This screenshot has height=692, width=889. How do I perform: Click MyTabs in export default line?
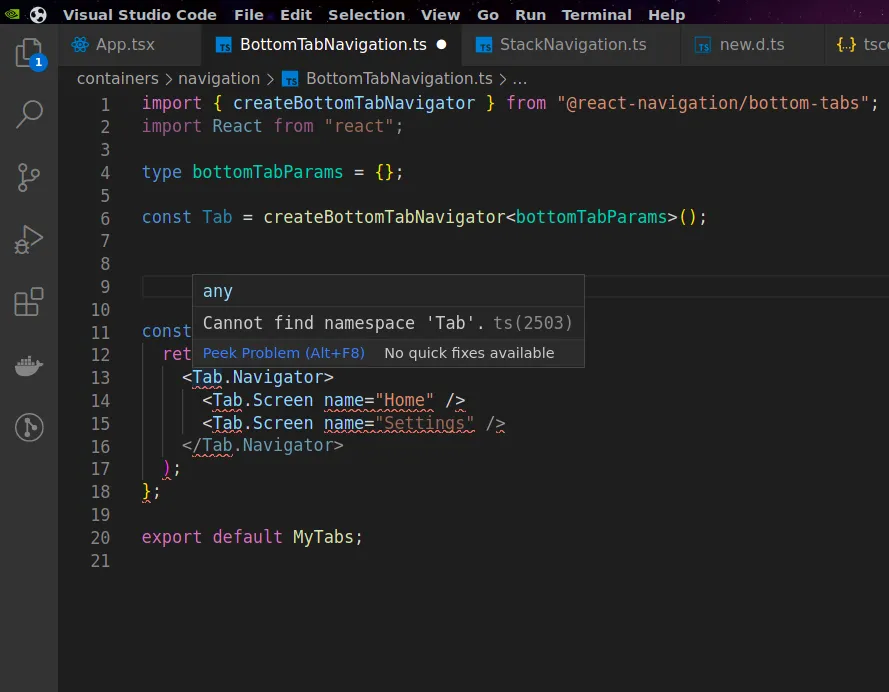coord(323,537)
